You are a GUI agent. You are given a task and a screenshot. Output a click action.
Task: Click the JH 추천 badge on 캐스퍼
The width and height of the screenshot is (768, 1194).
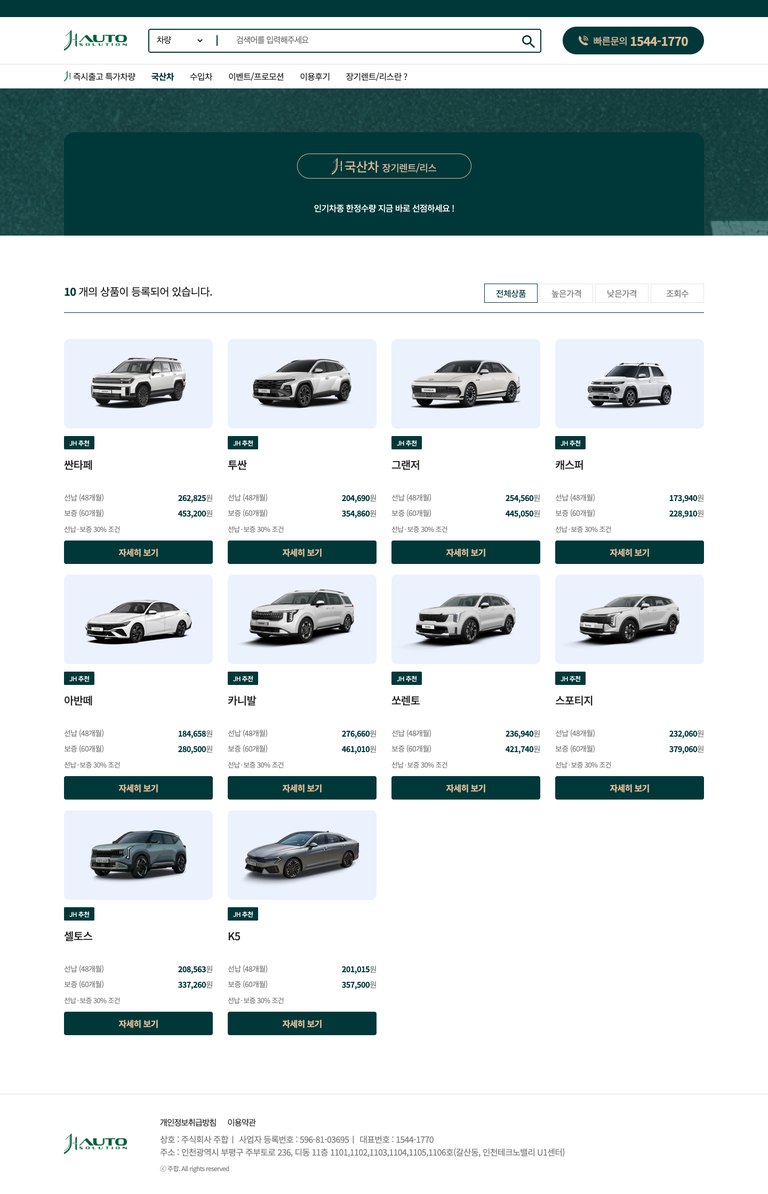570,442
